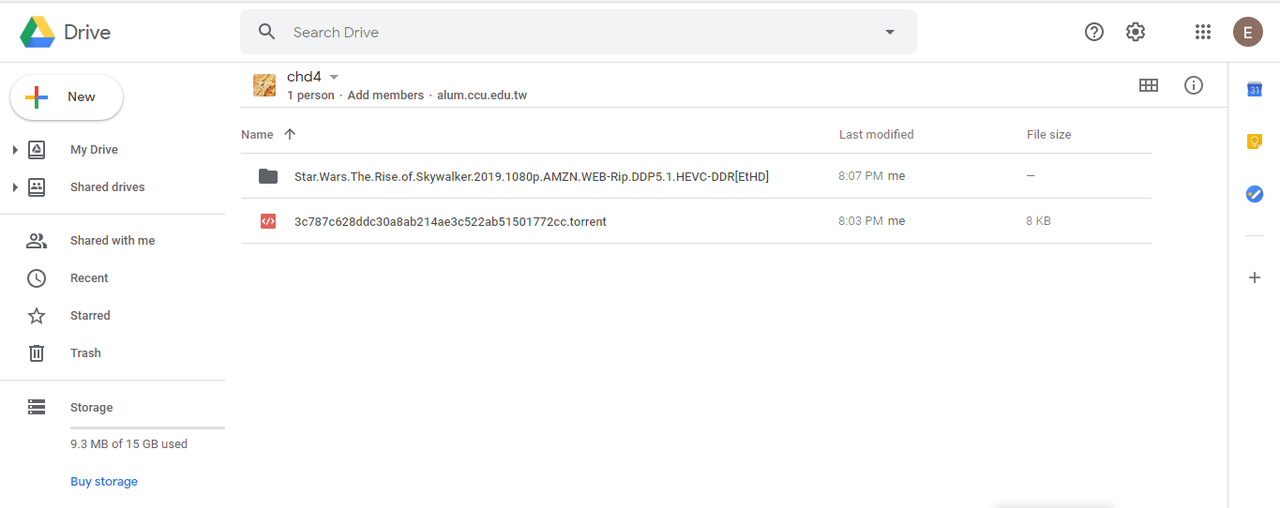Click the 1 person members text
Screen dimensions: 1280x508
coord(311,96)
